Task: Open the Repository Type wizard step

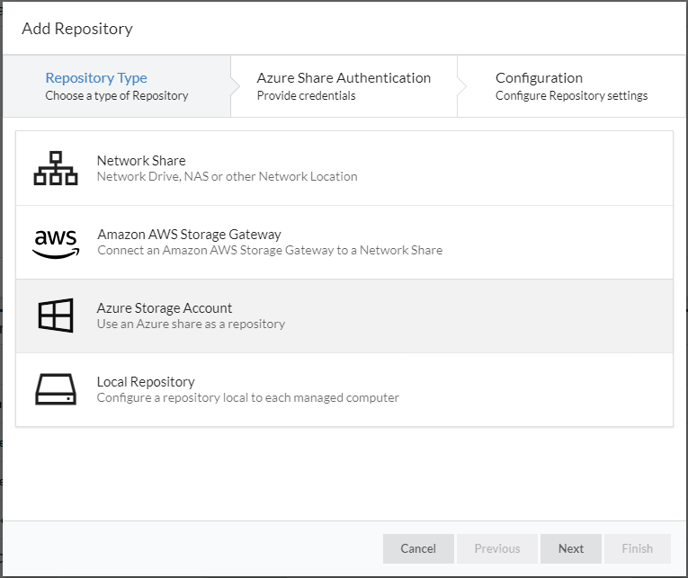Action: point(117,86)
